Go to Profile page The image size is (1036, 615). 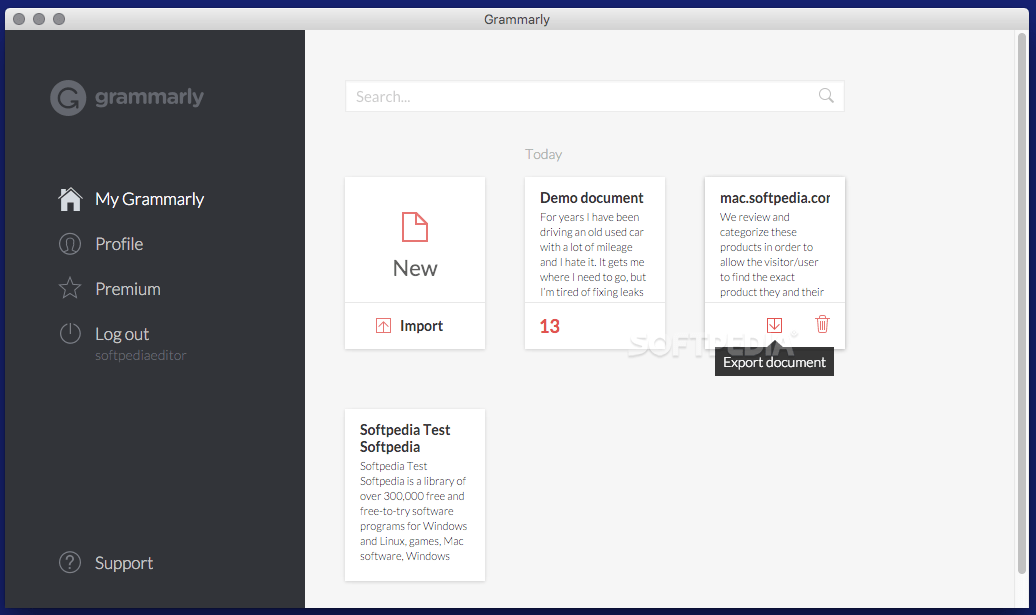tap(119, 244)
